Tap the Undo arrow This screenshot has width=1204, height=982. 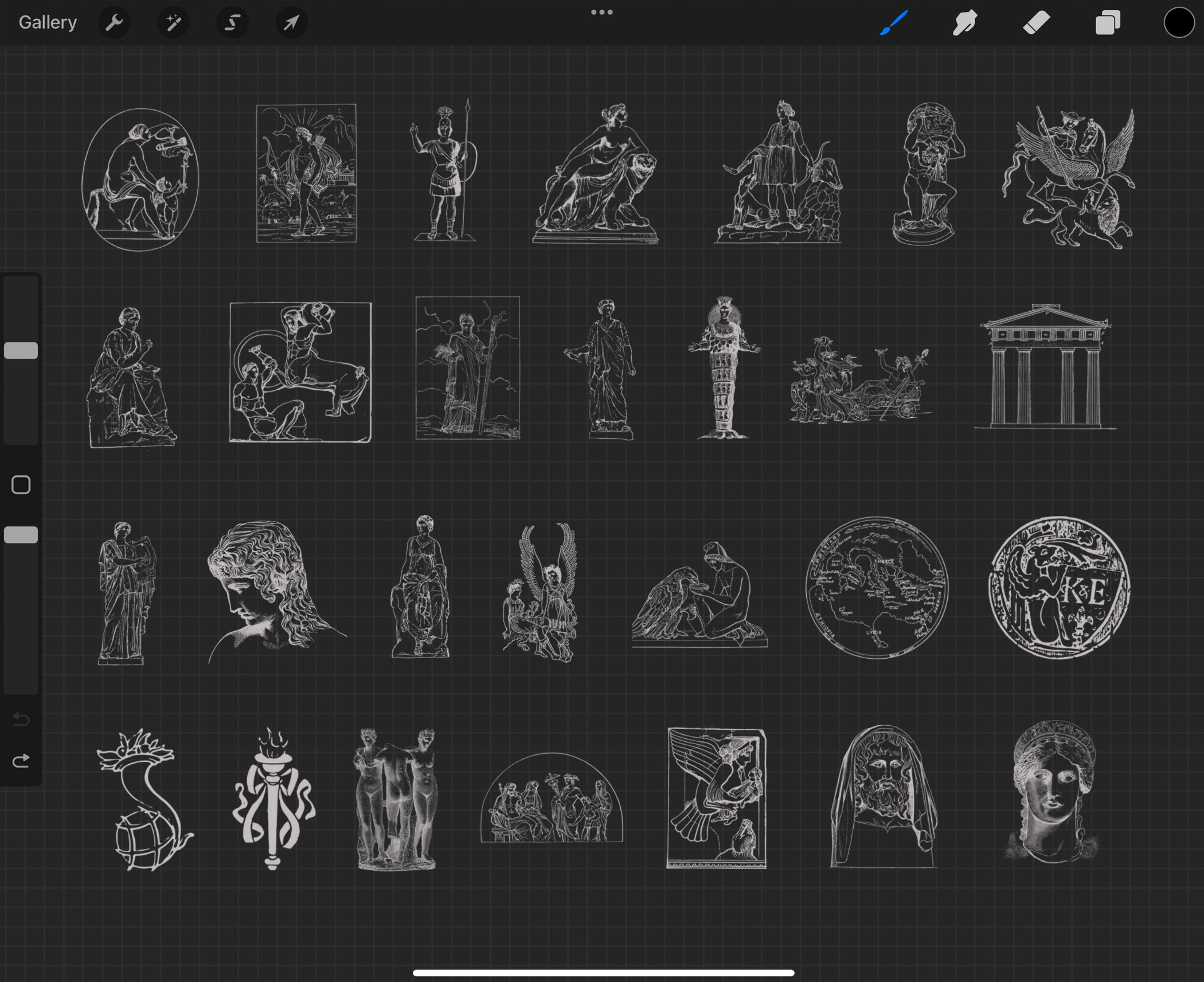(x=21, y=719)
